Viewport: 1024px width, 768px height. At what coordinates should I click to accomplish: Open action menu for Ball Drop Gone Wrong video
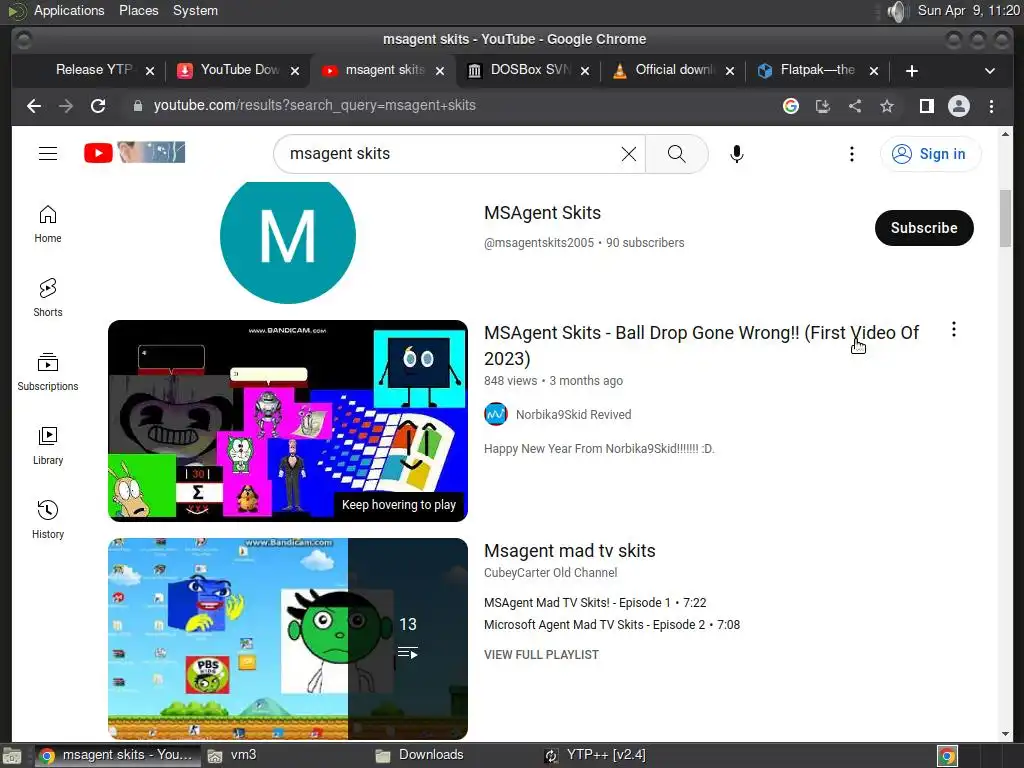point(953,330)
